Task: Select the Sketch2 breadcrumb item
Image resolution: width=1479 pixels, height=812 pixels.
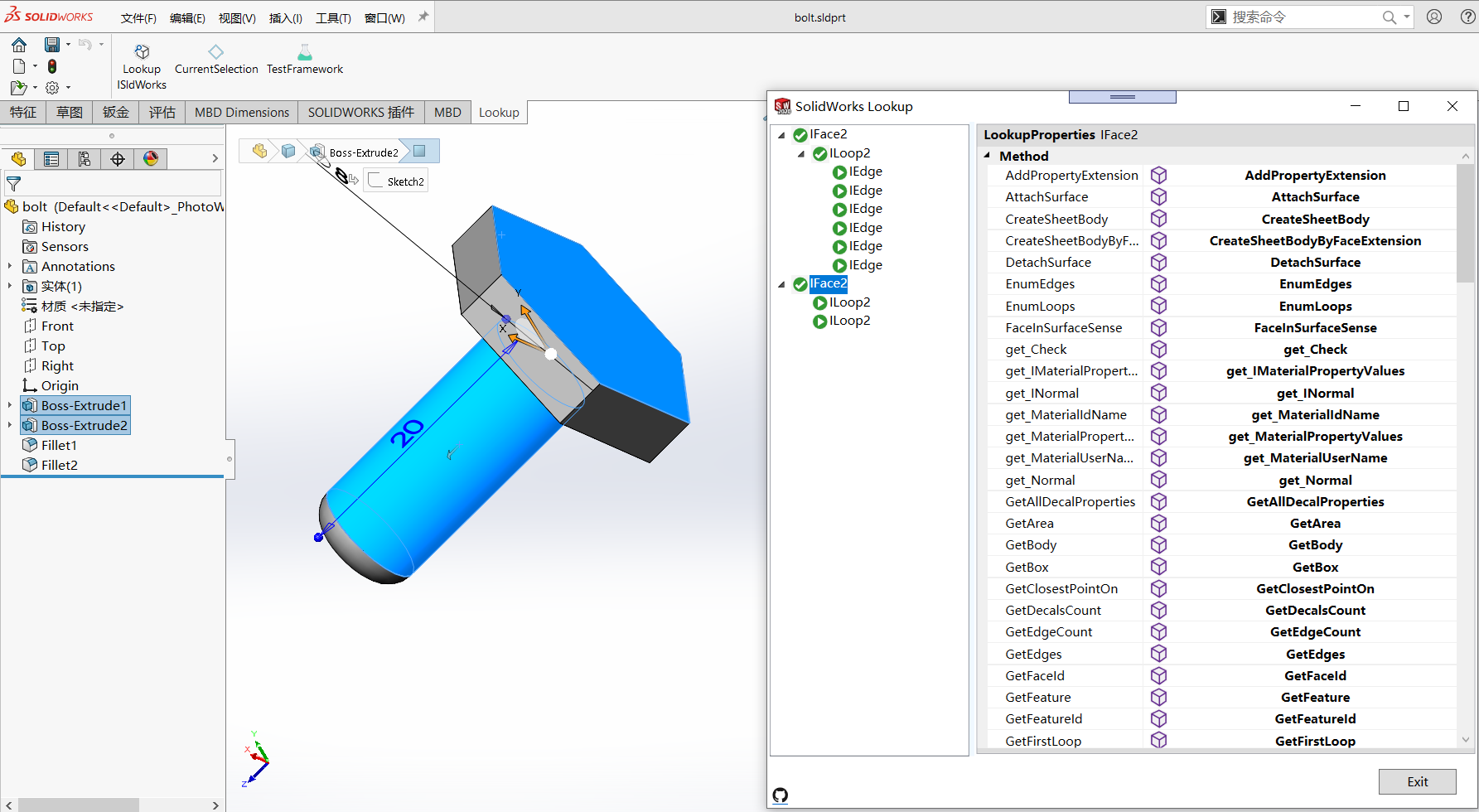Action: click(397, 181)
